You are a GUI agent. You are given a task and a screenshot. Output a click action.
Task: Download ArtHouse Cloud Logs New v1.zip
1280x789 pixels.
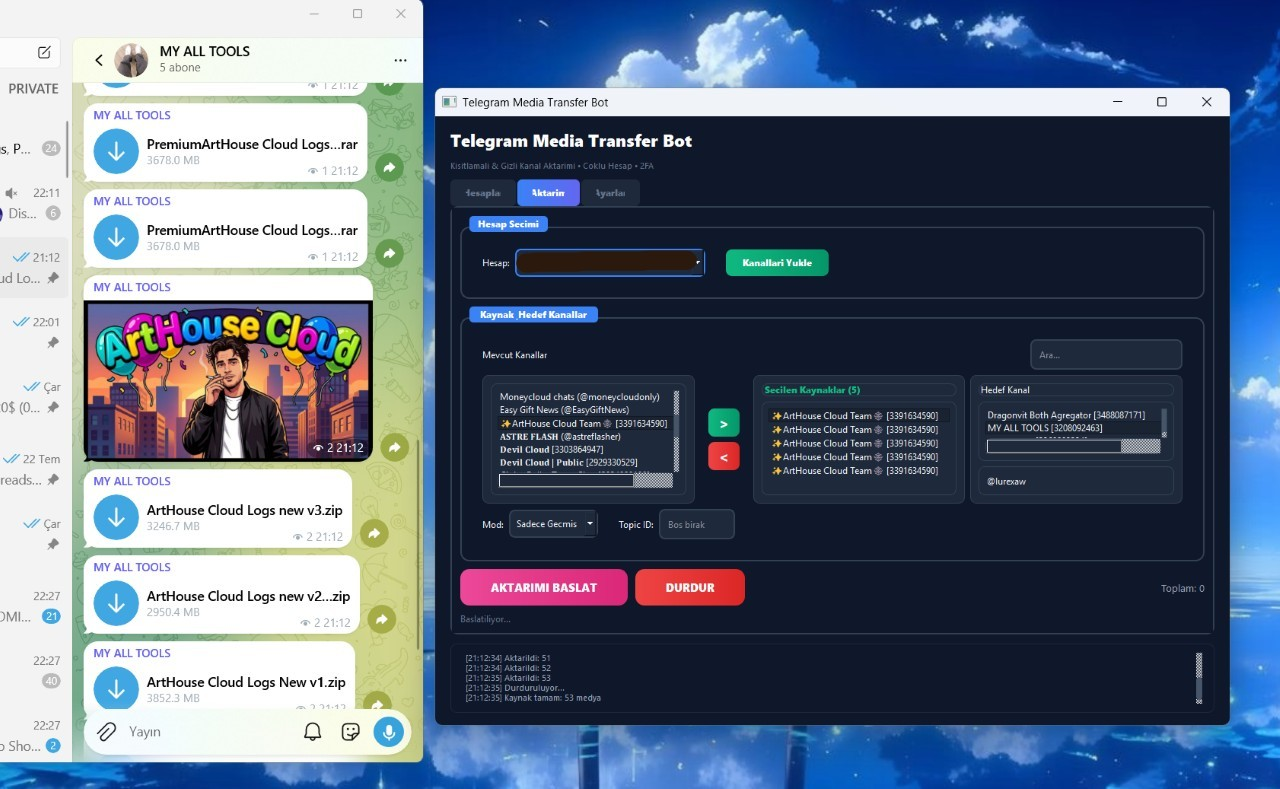(x=116, y=689)
